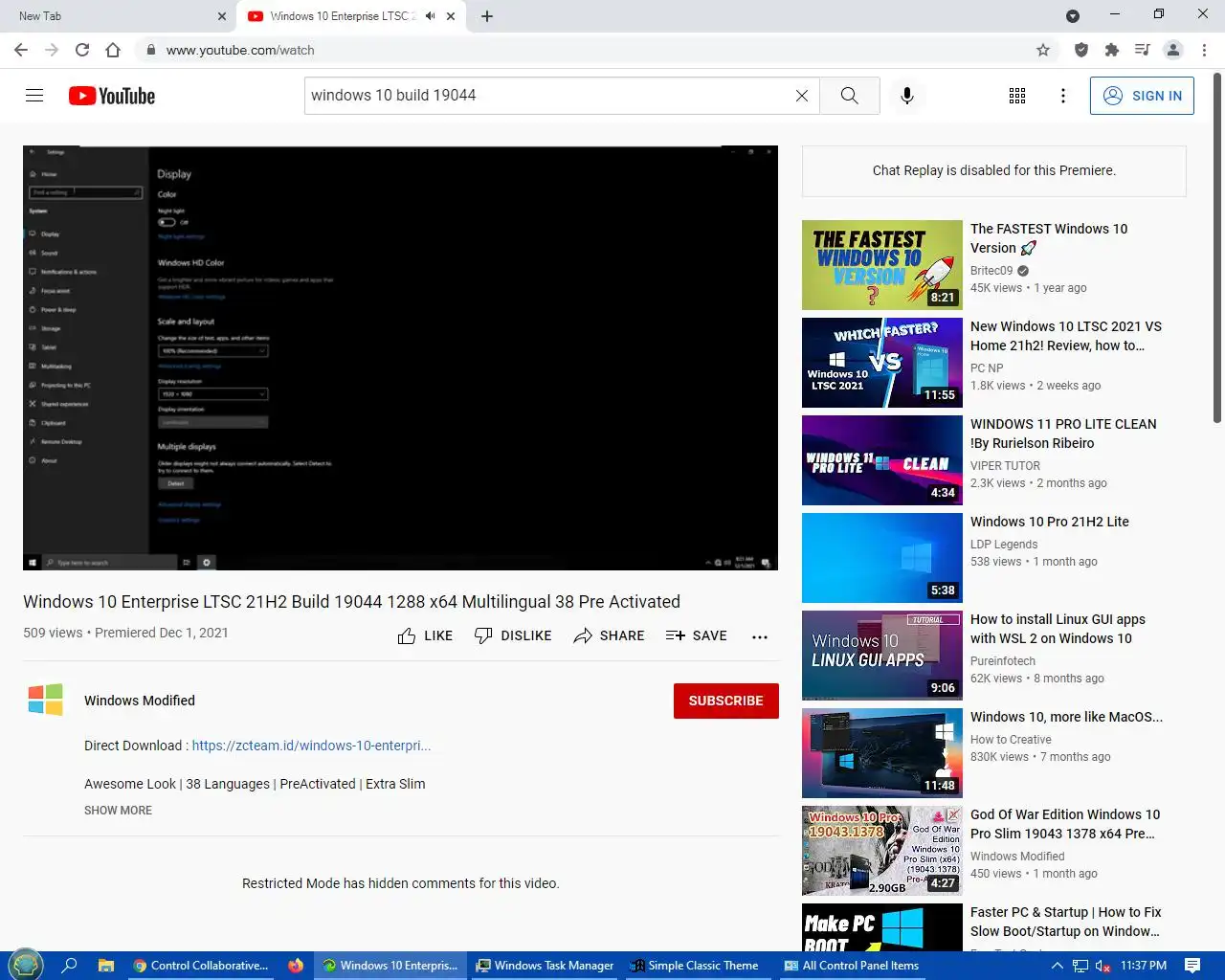Click the SIGN IN button

tap(1142, 96)
